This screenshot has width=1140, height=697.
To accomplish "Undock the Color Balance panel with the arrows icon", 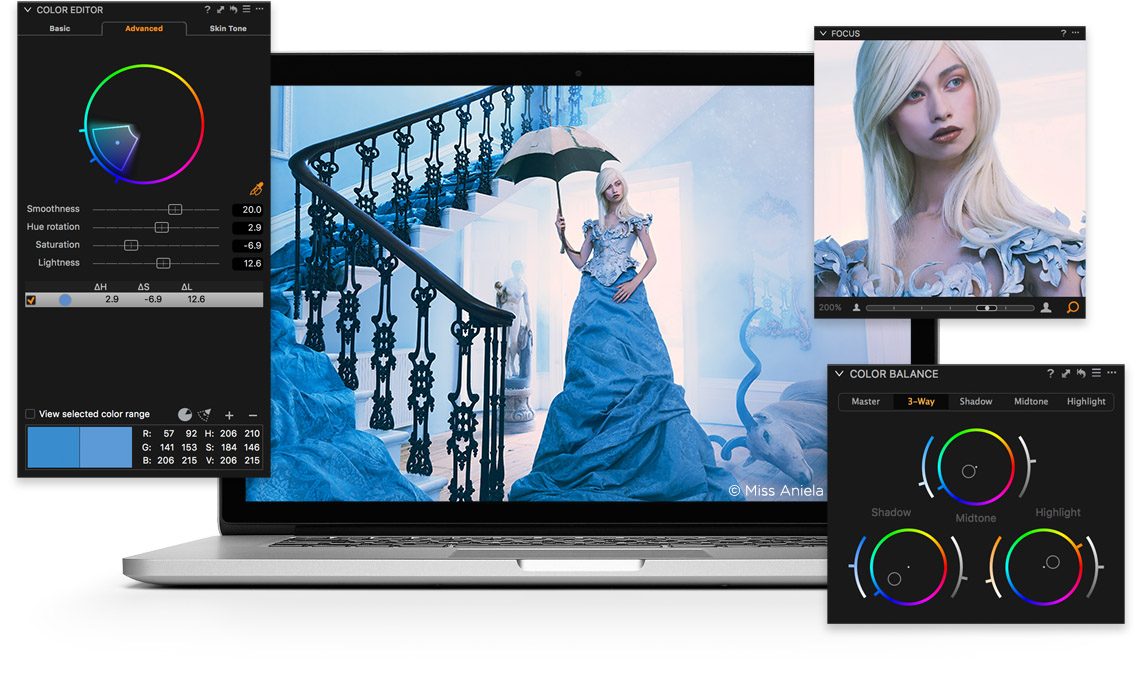I will point(1066,374).
